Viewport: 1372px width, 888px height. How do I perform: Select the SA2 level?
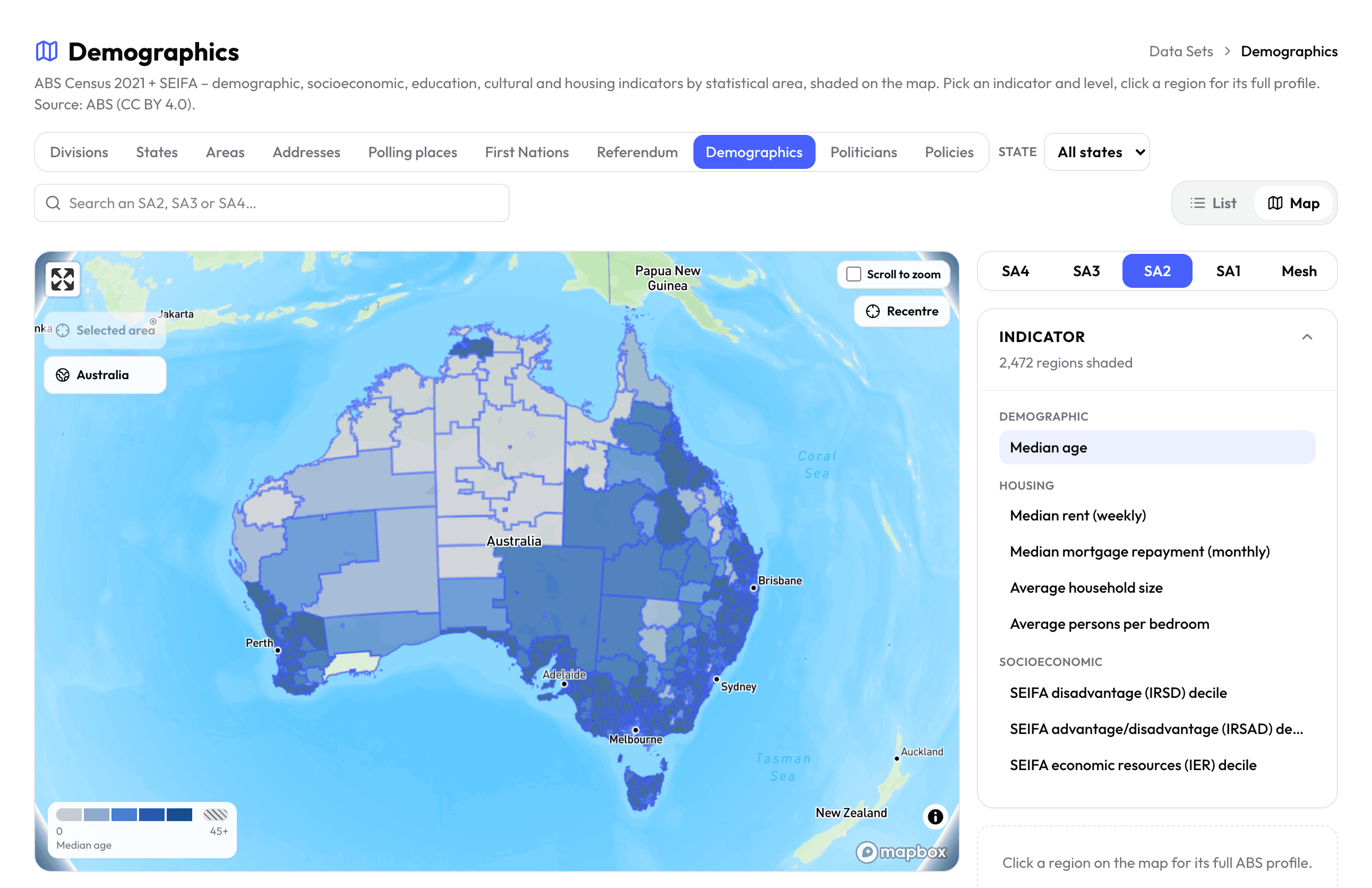(x=1157, y=271)
